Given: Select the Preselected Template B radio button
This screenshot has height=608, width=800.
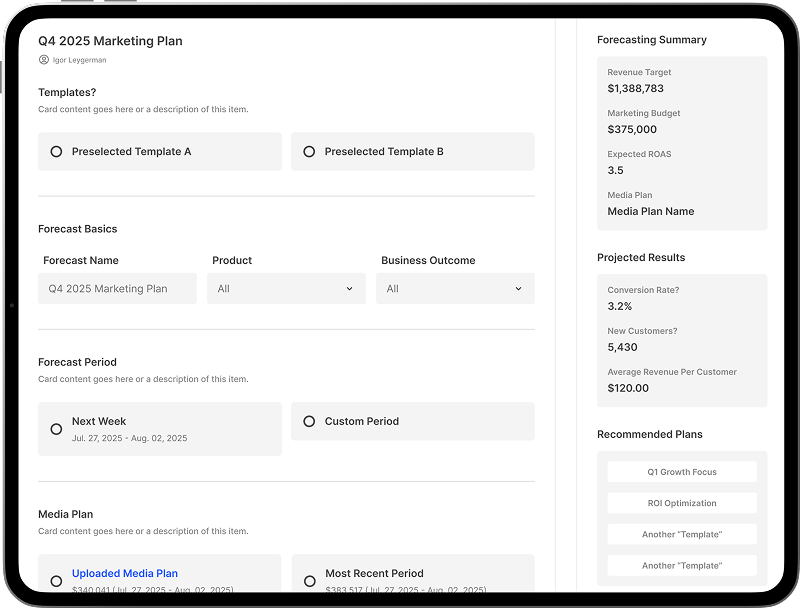Looking at the screenshot, I should [x=309, y=152].
